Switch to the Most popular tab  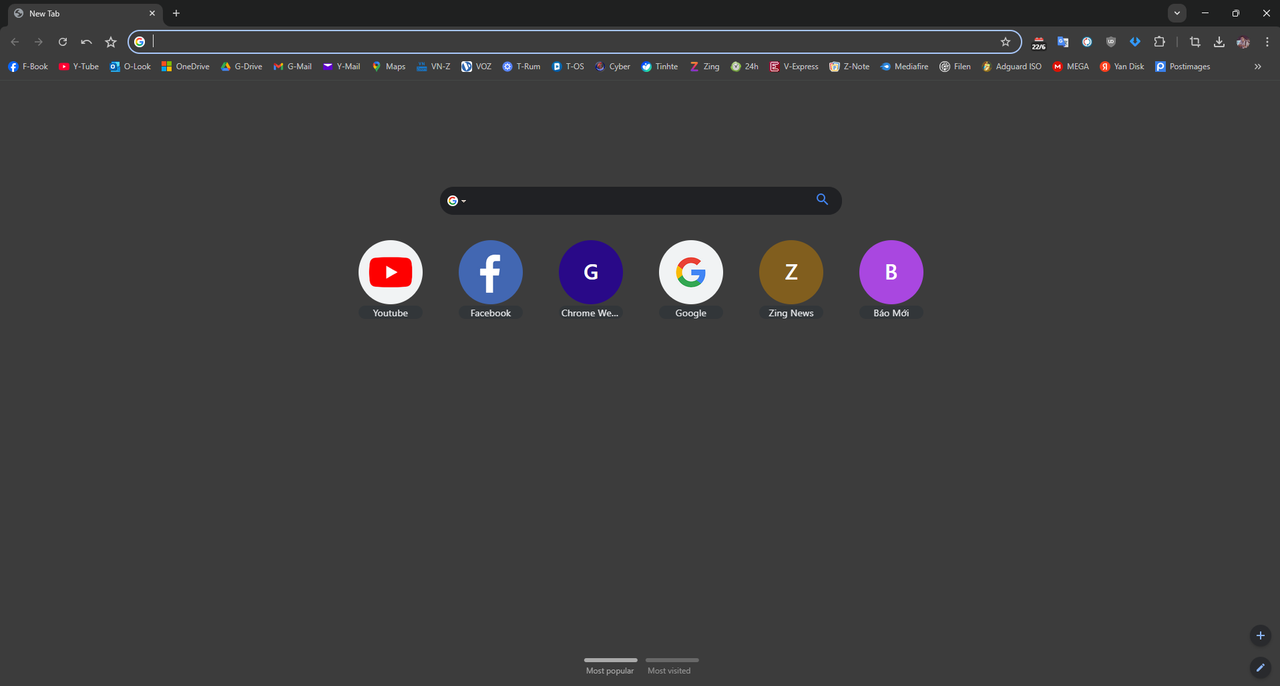pyautogui.click(x=610, y=666)
